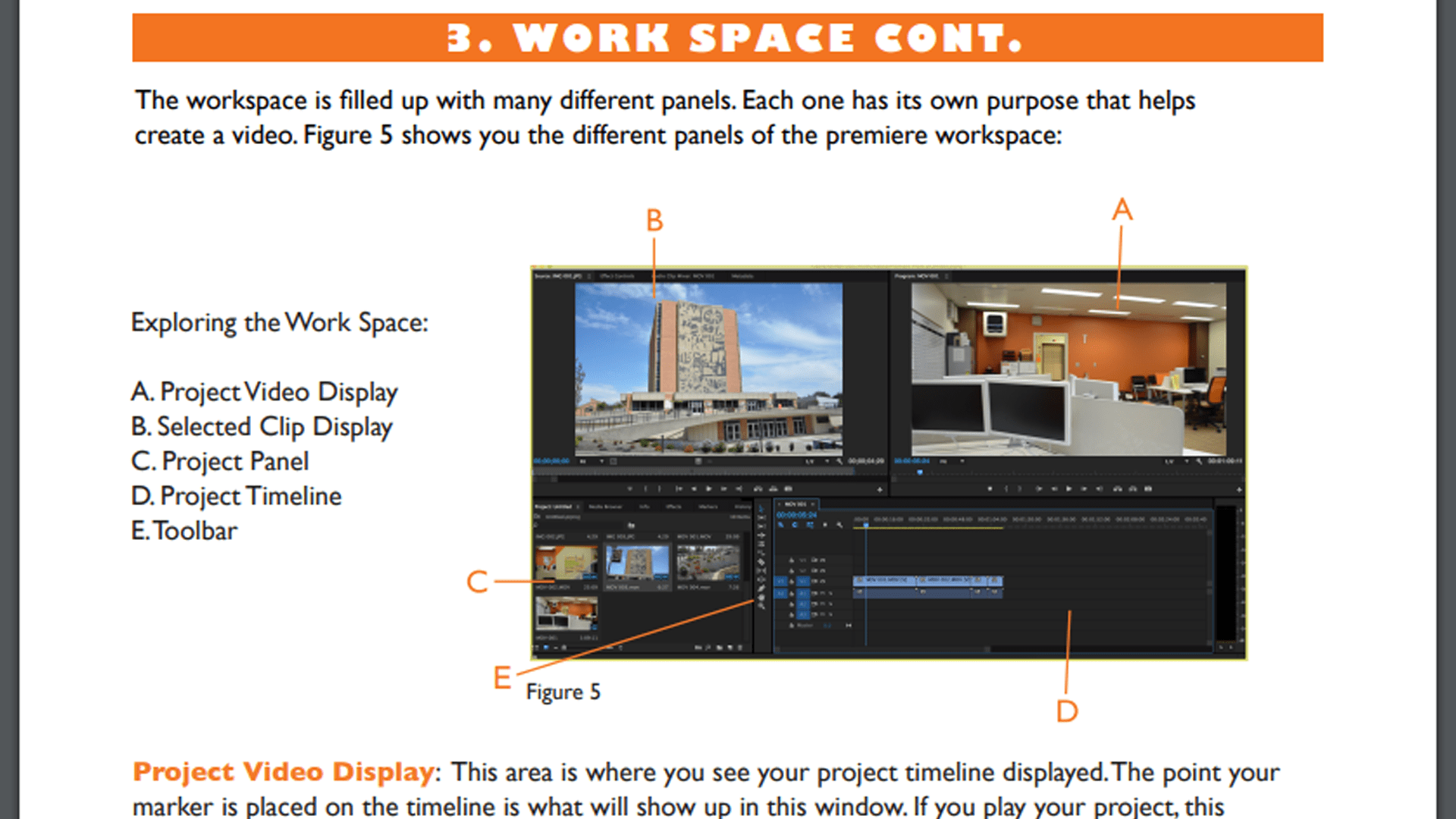Viewport: 1456px width, 819px height.
Task: Switch to the Effect Controls tab
Action: 618,276
